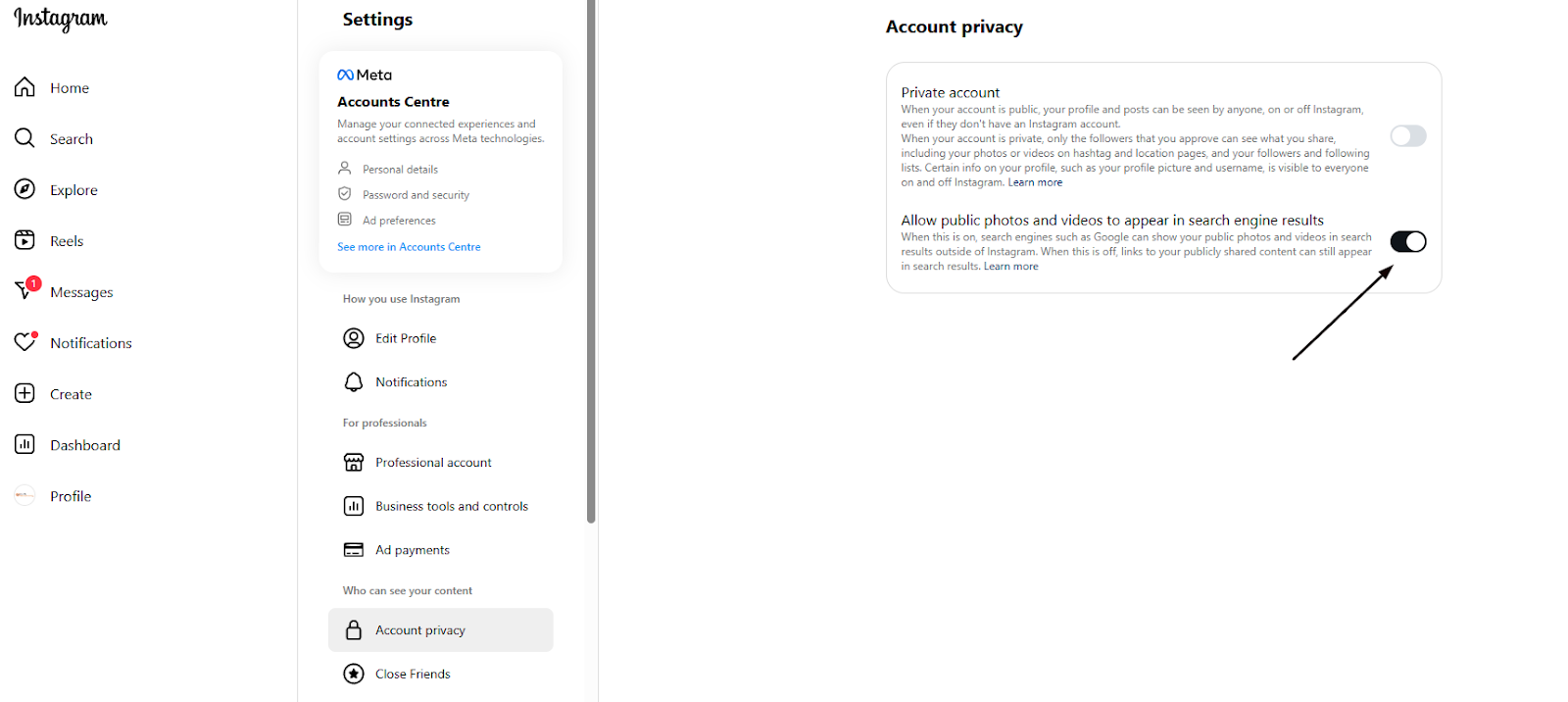The width and height of the screenshot is (1568, 702).
Task: Click Personal details link
Action: 400,170
